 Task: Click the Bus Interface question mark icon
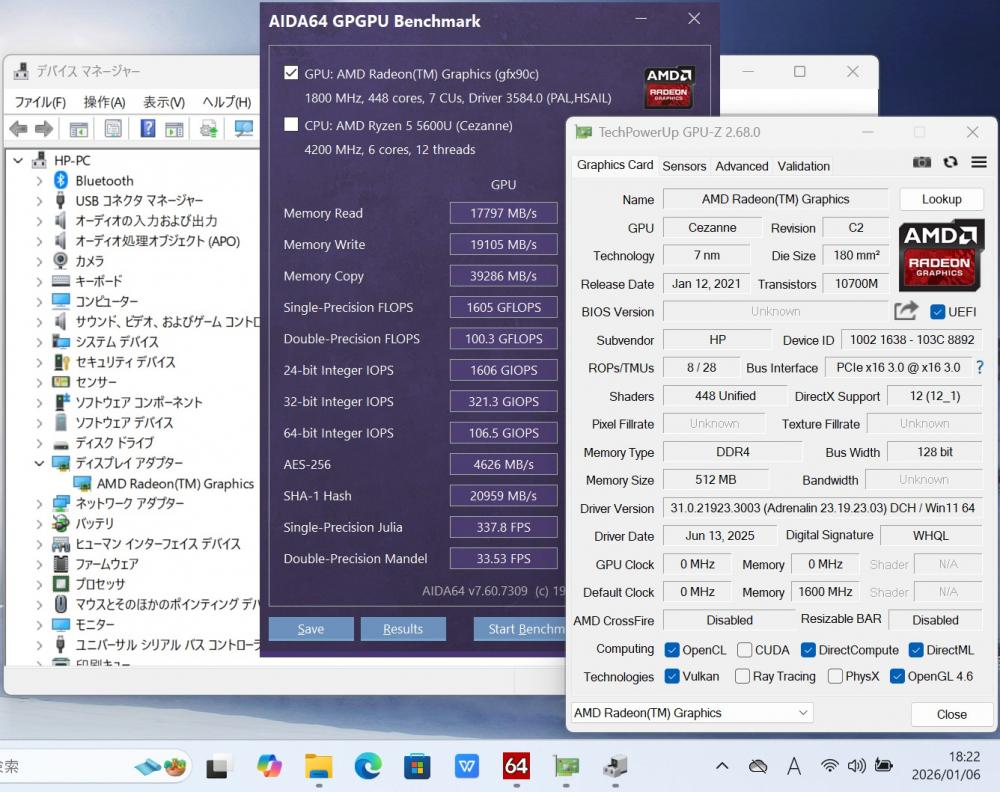979,368
